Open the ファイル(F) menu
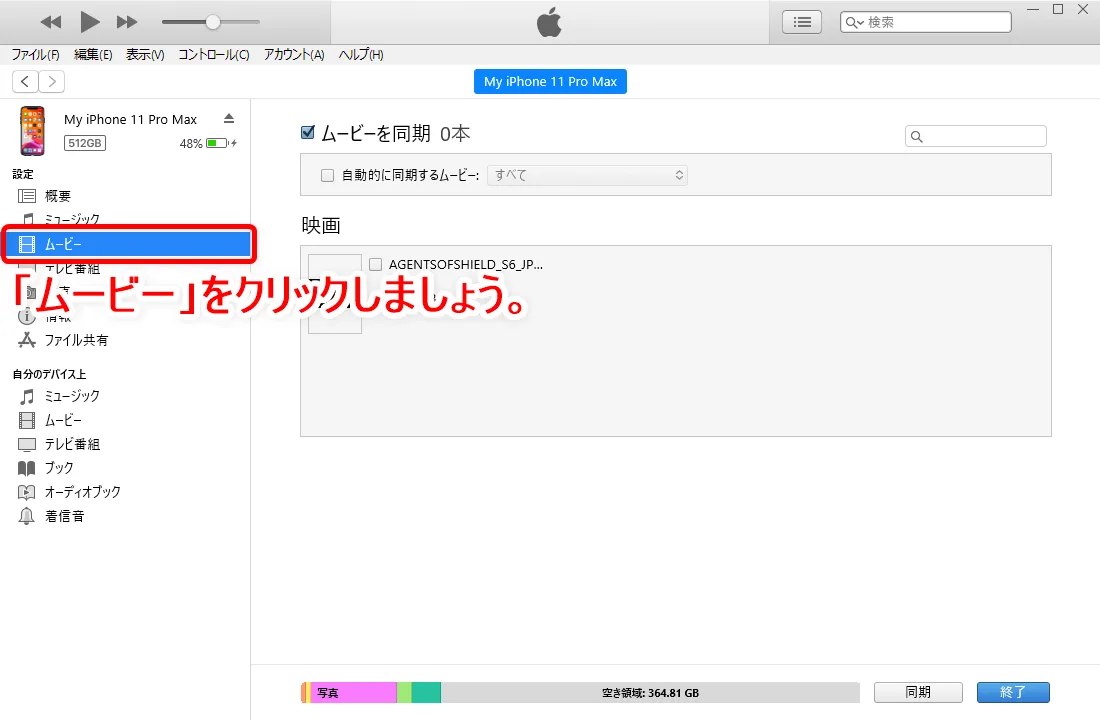 click(35, 55)
